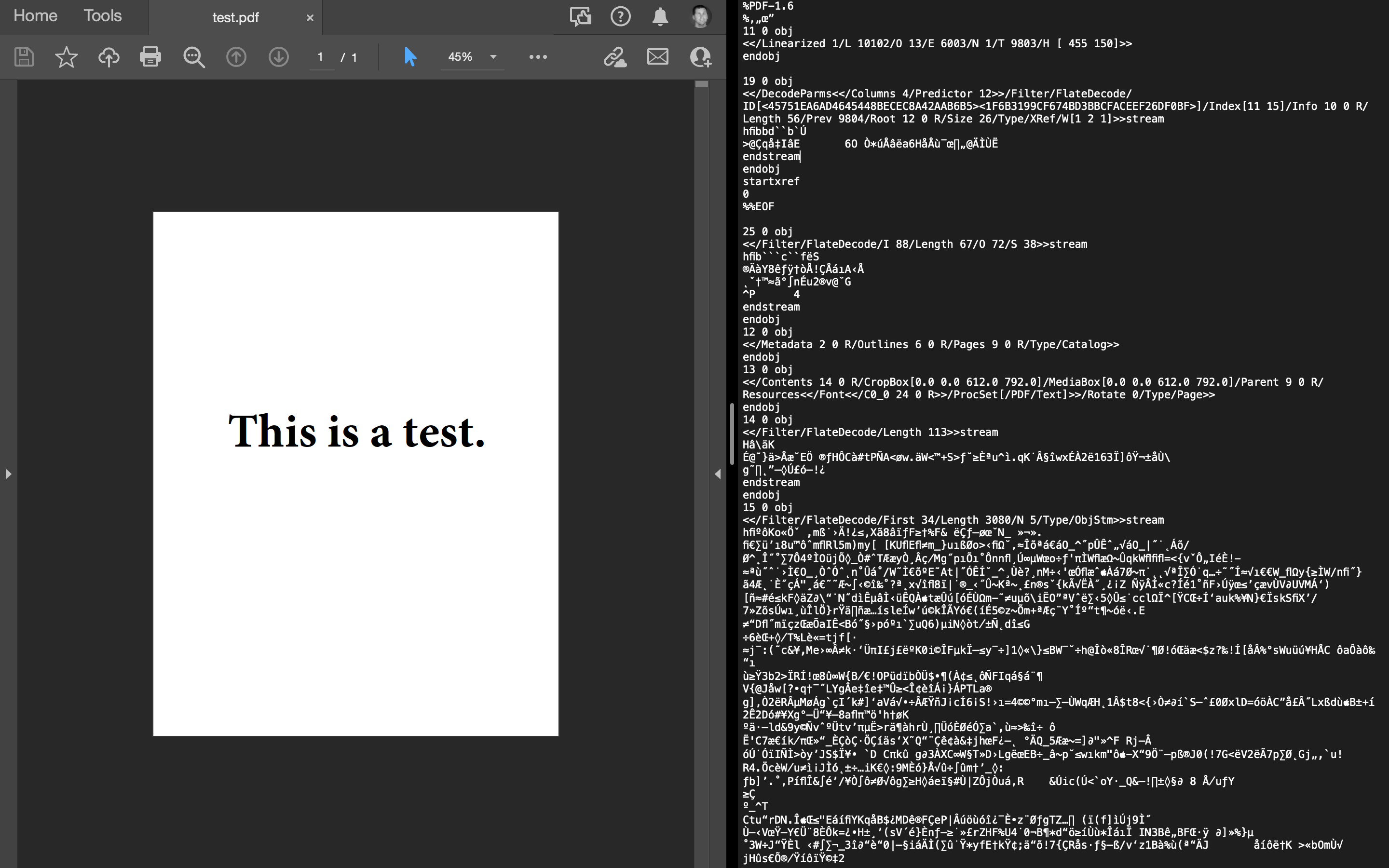The image size is (1389, 868).
Task: Bookmark the file with the star icon
Action: pos(66,57)
